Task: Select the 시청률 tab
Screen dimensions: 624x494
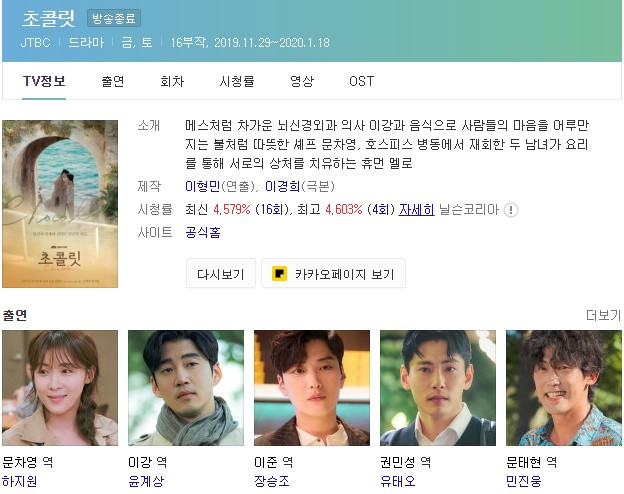Action: pyautogui.click(x=237, y=81)
